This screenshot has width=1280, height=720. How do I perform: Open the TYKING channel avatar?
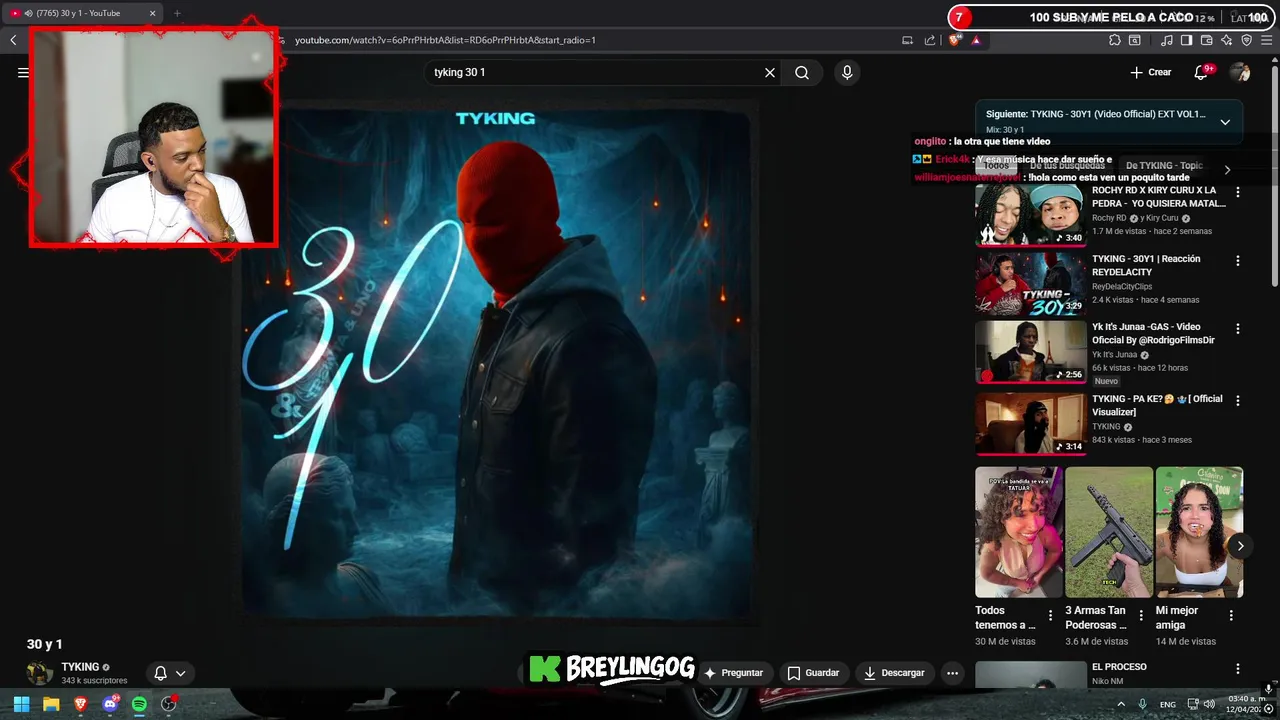pyautogui.click(x=40, y=673)
